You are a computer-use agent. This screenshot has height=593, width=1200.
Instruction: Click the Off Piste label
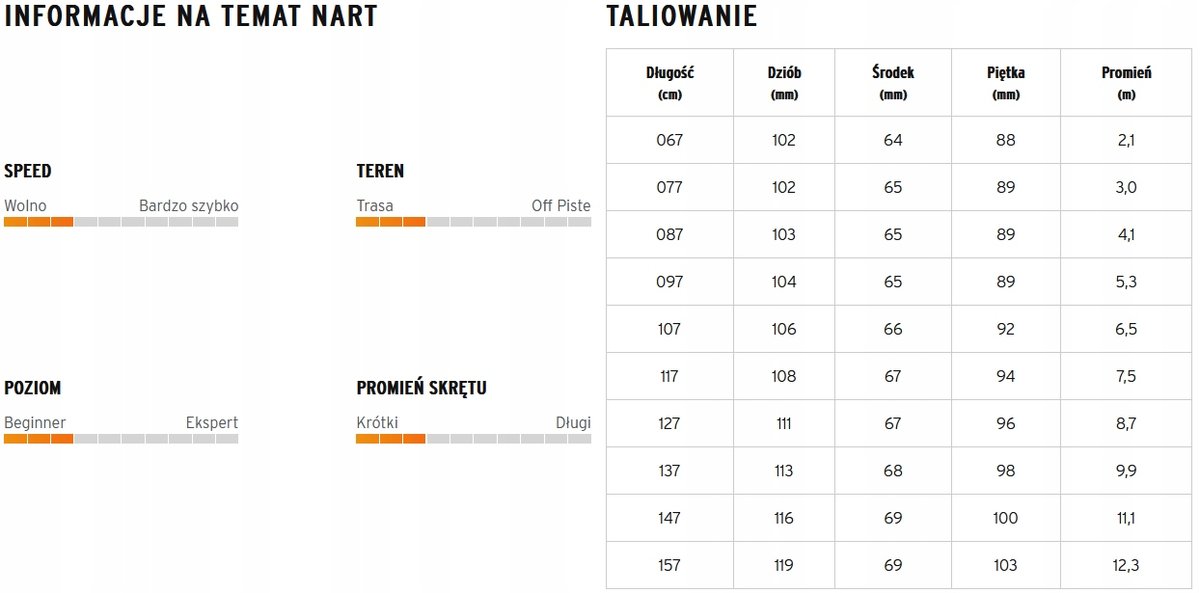pyautogui.click(x=561, y=206)
